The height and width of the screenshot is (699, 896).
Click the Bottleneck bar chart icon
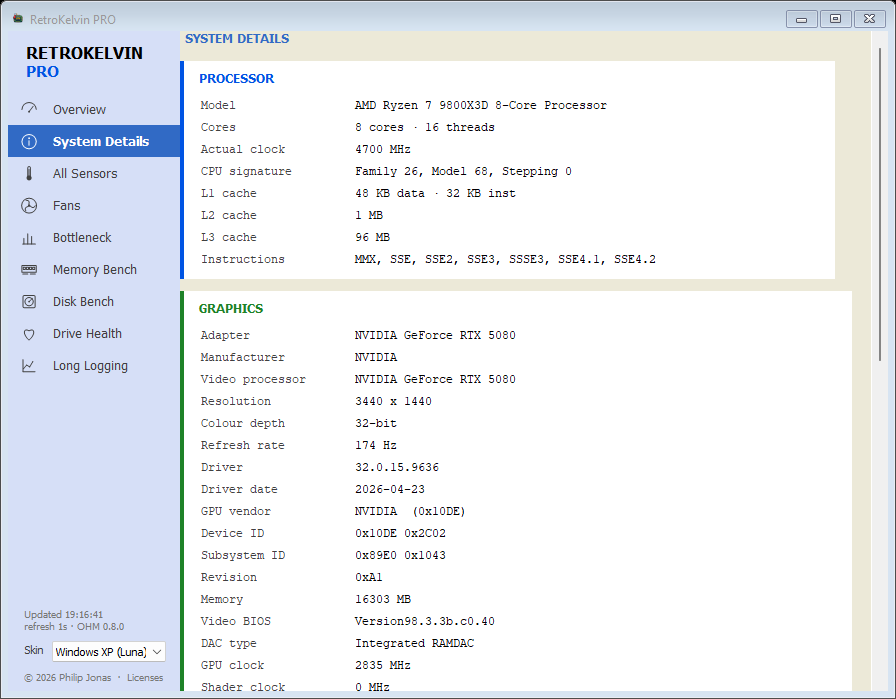[29, 238]
